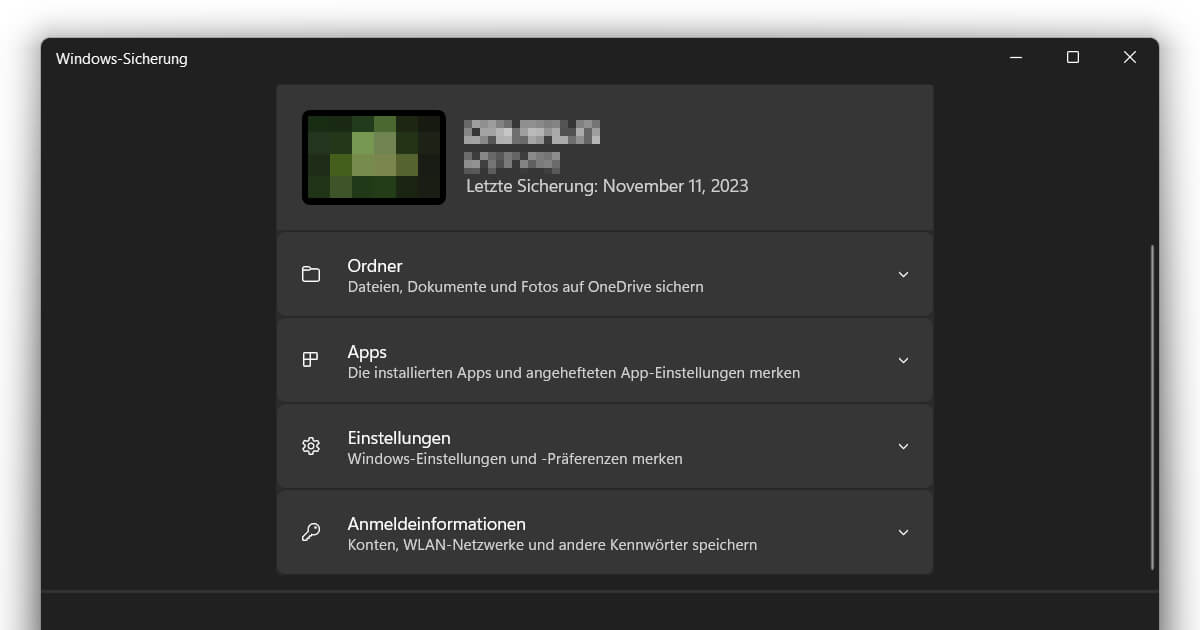The height and width of the screenshot is (630, 1200).
Task: Click the gear icon for Einstellungen
Action: pyautogui.click(x=311, y=446)
